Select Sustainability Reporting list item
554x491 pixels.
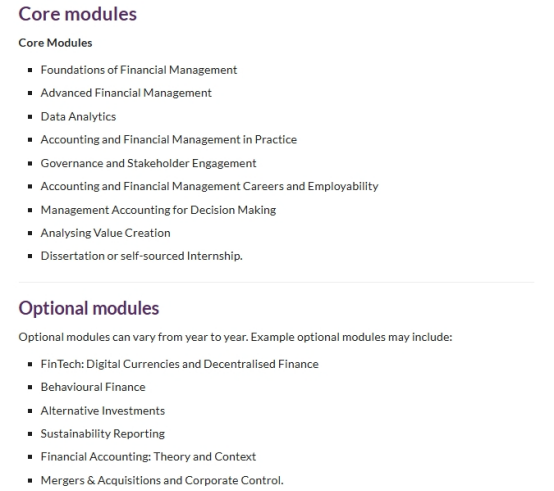click(x=103, y=434)
